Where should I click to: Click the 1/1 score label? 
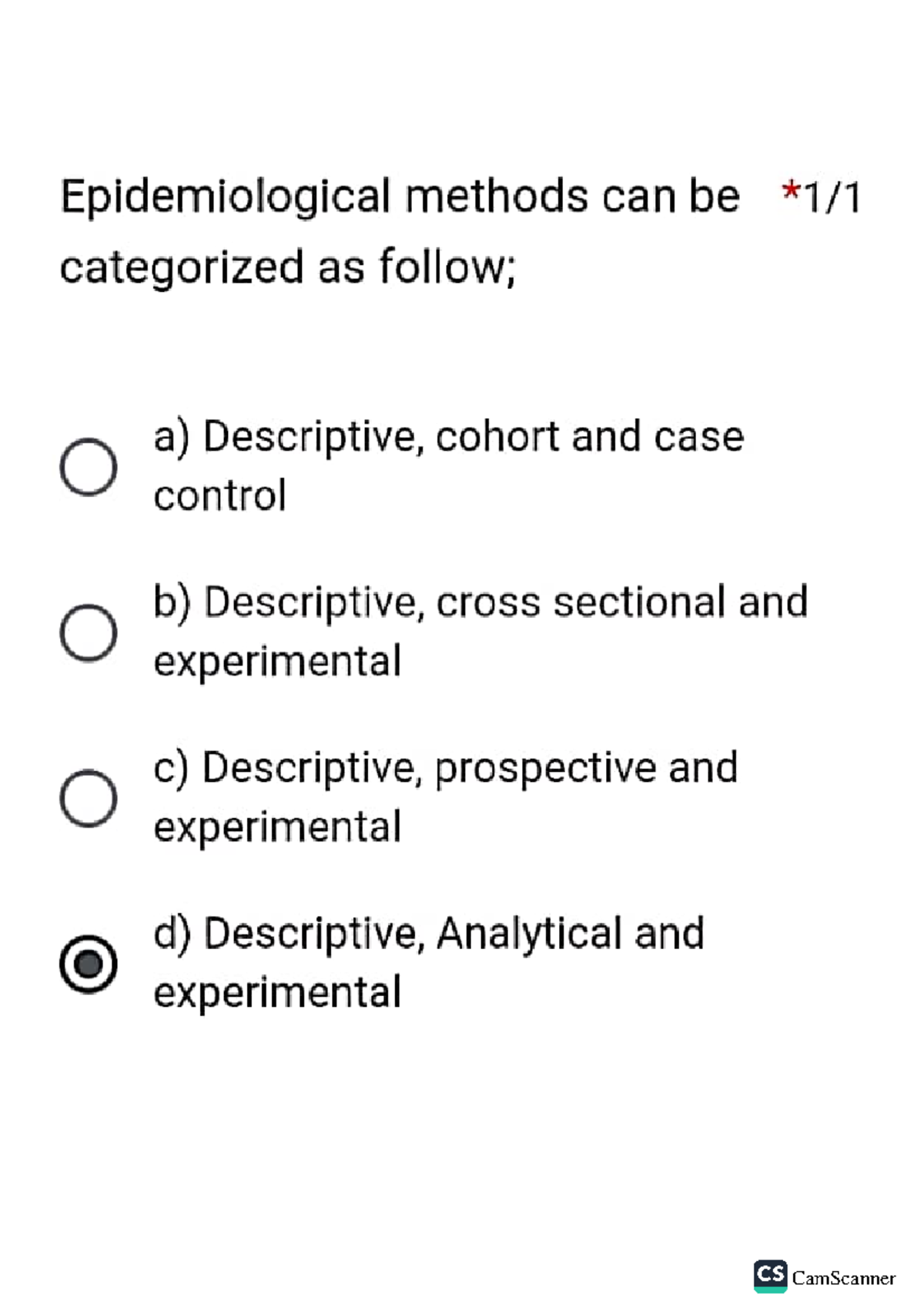[x=832, y=197]
